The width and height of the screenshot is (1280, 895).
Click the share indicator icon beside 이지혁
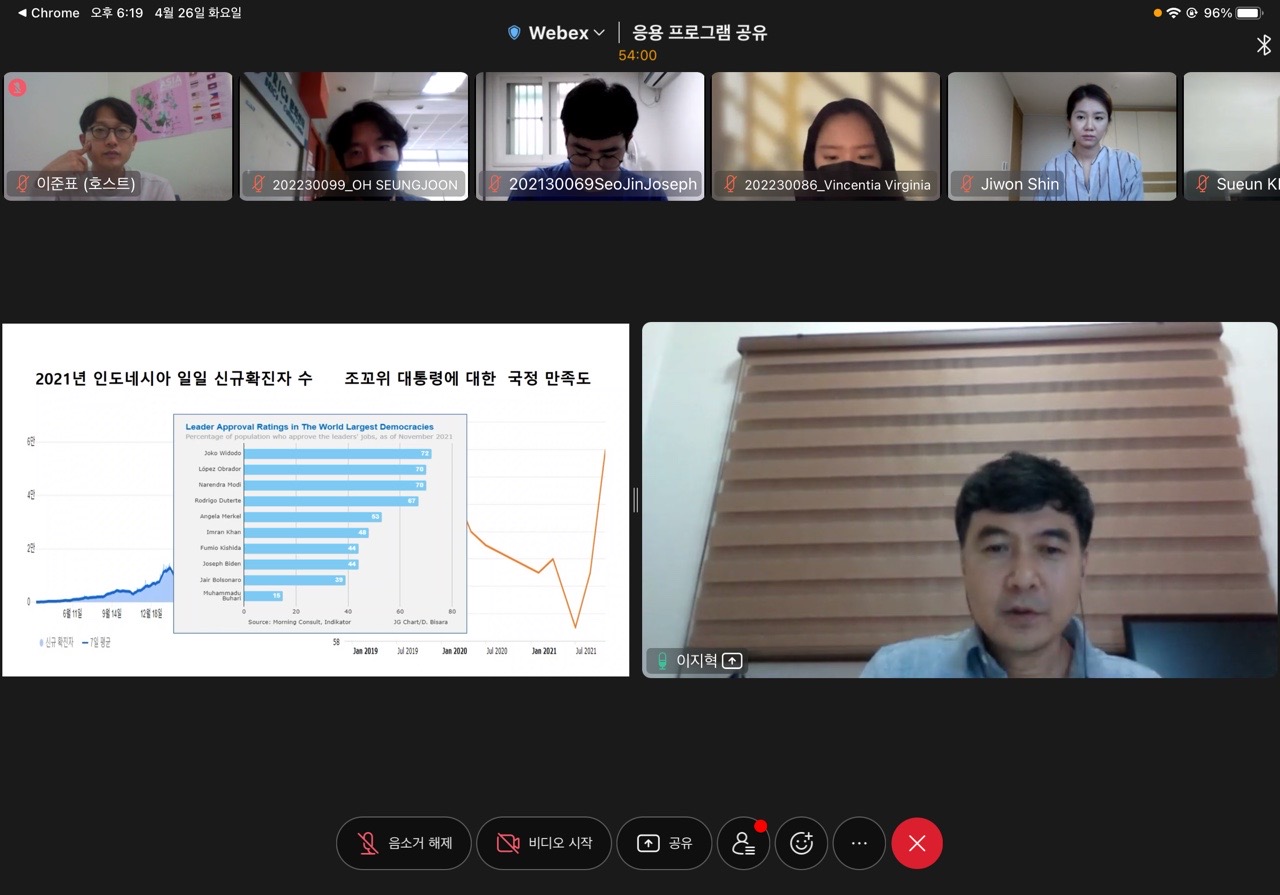point(732,661)
